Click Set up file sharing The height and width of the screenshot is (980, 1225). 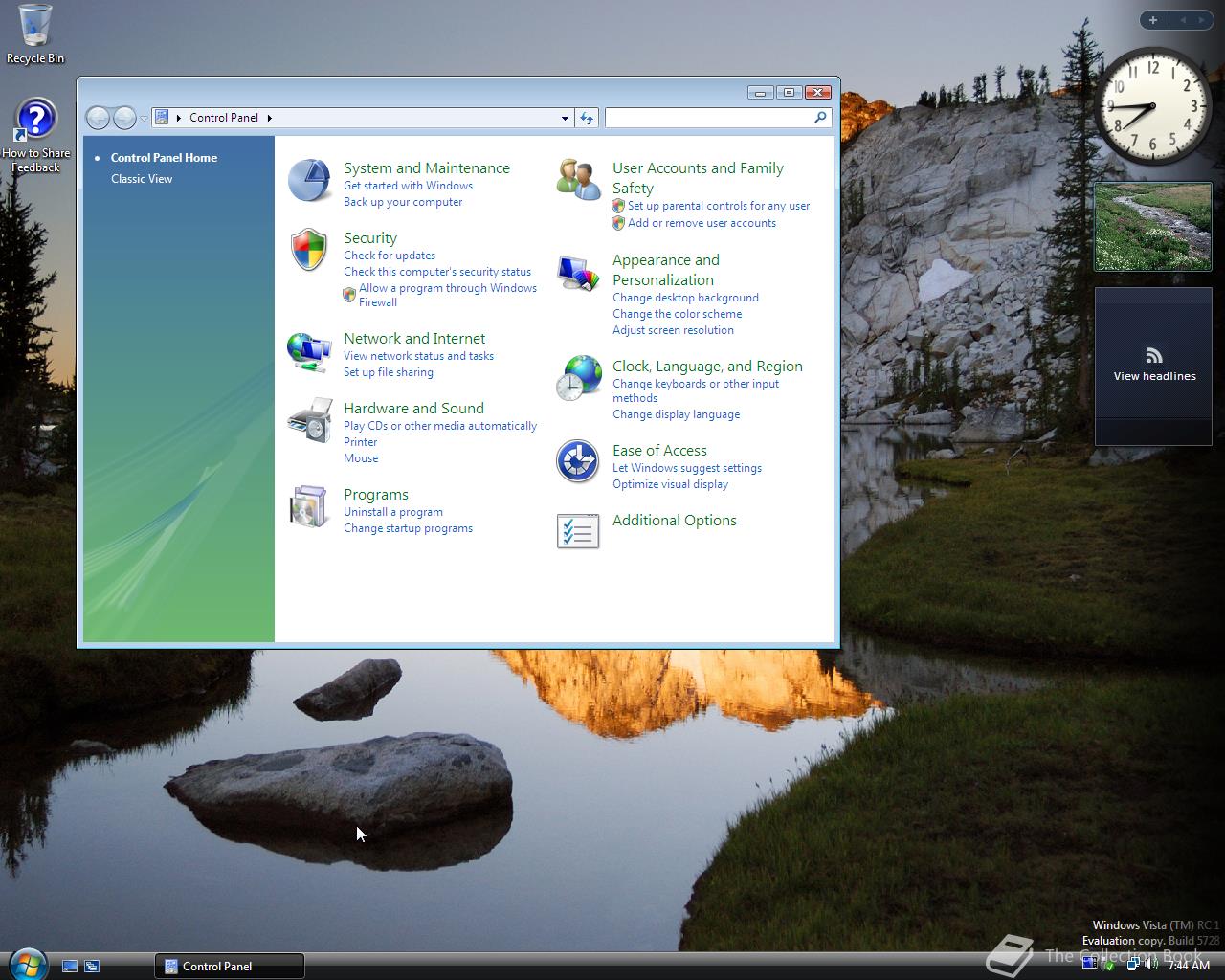pyautogui.click(x=389, y=372)
